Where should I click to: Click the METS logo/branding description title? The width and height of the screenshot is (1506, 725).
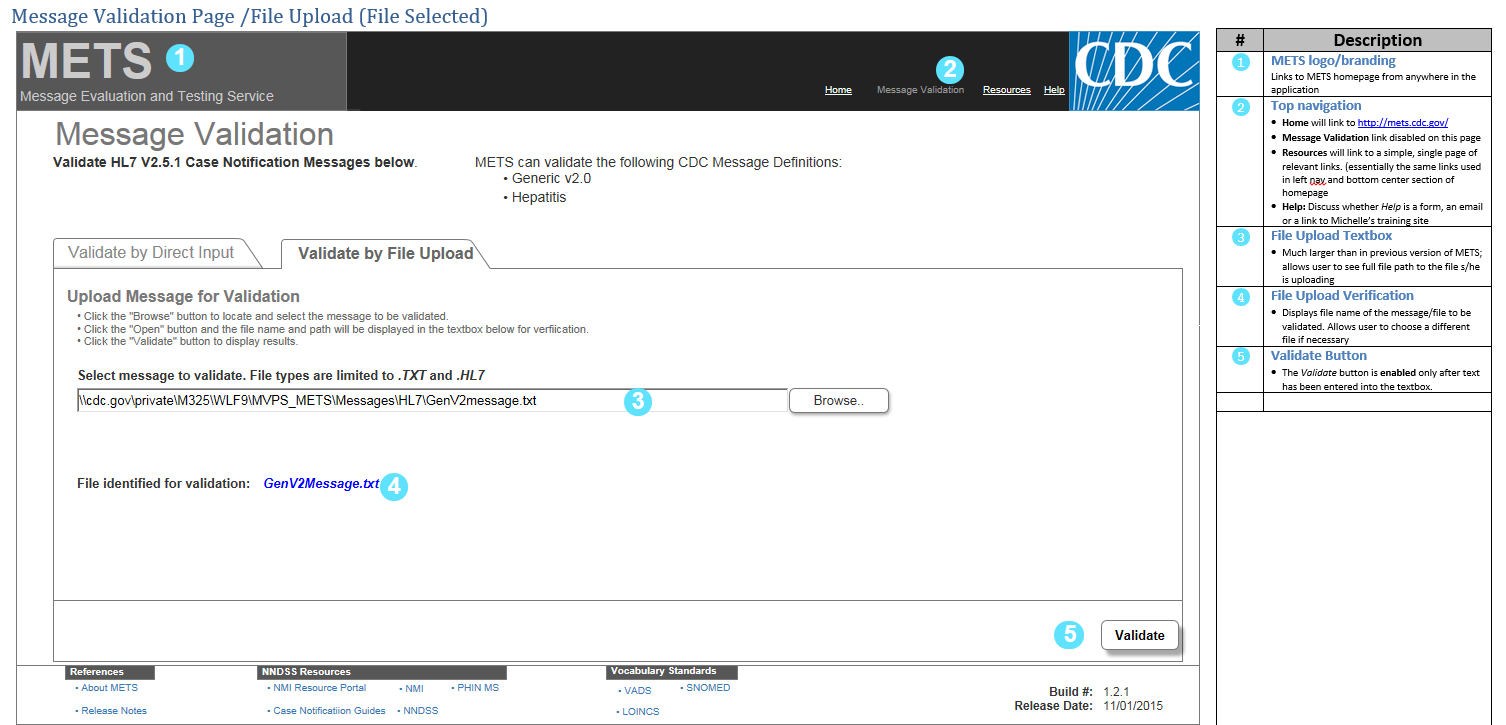1333,61
